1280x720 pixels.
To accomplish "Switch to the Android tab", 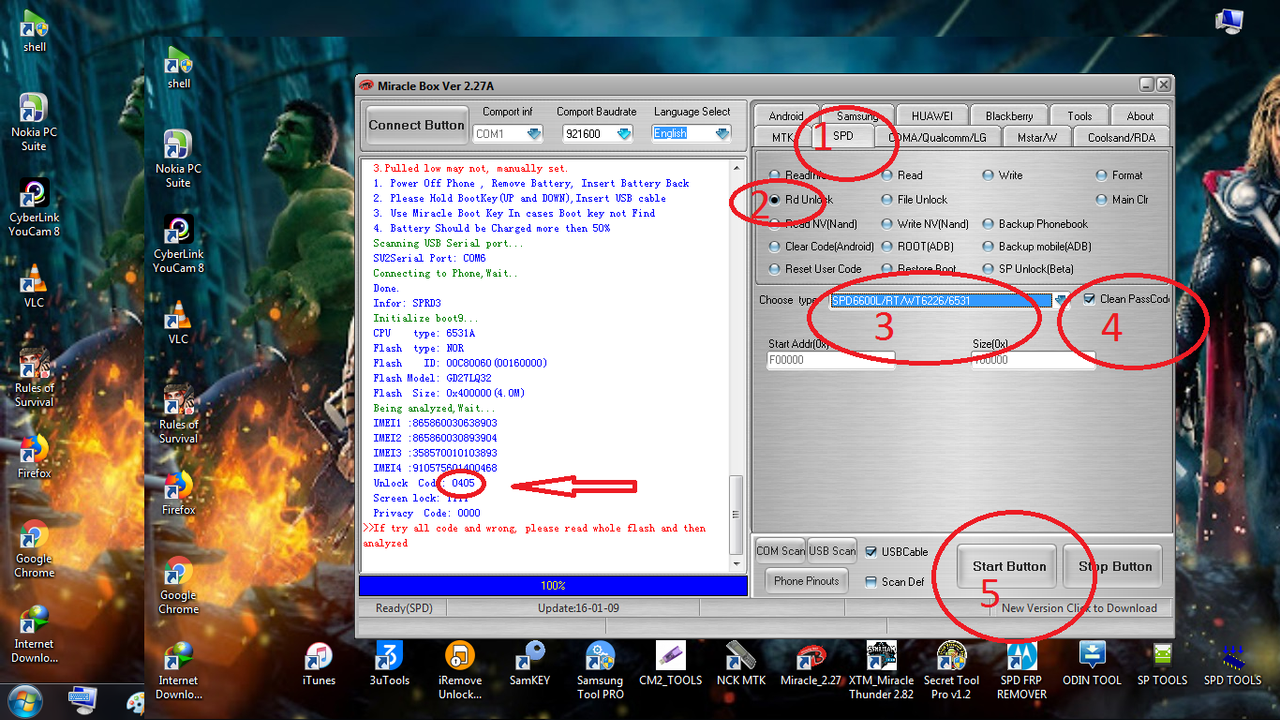I will [786, 115].
